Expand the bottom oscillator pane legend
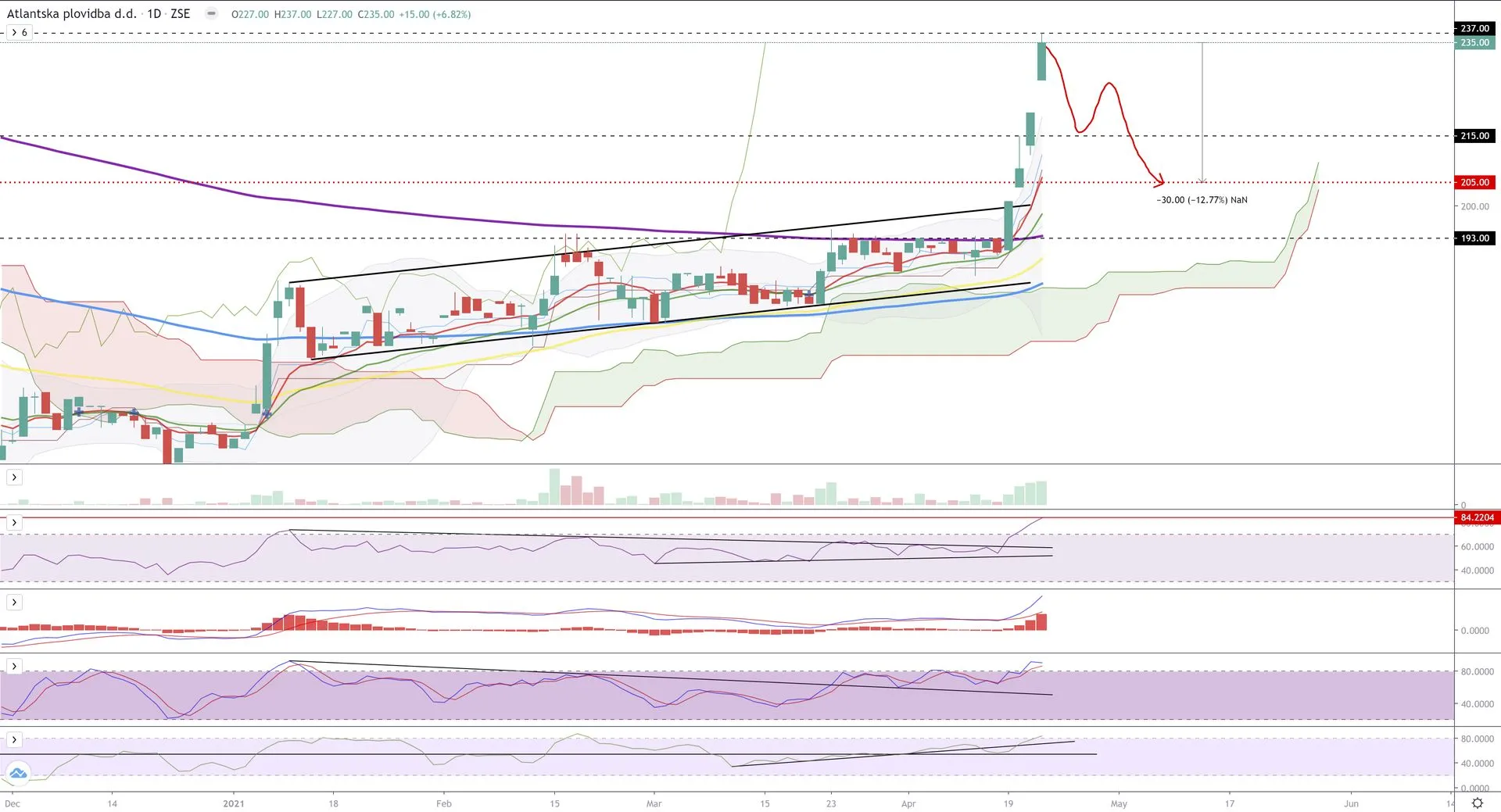 coord(14,739)
